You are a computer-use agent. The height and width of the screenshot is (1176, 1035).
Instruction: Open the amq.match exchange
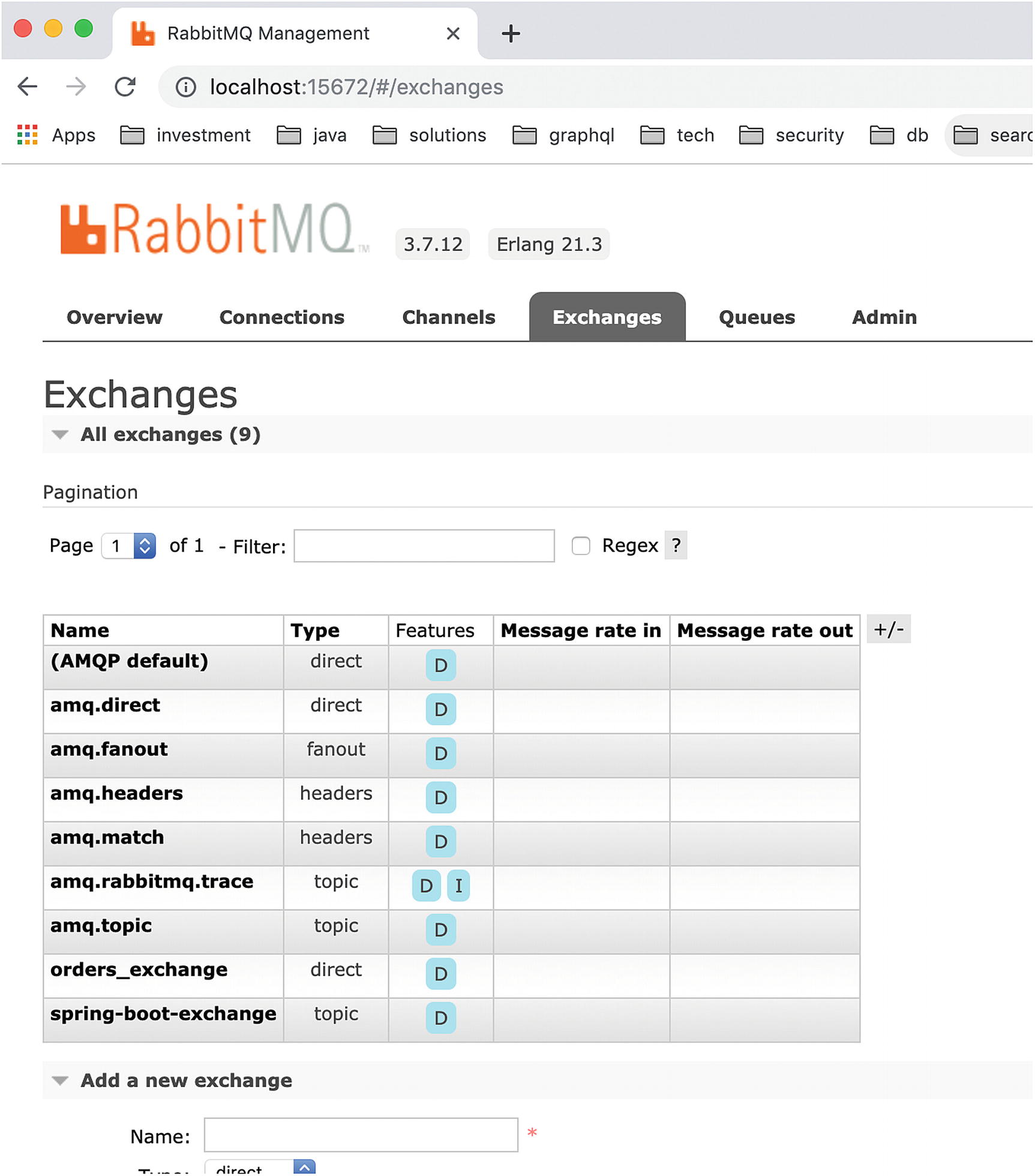point(107,837)
